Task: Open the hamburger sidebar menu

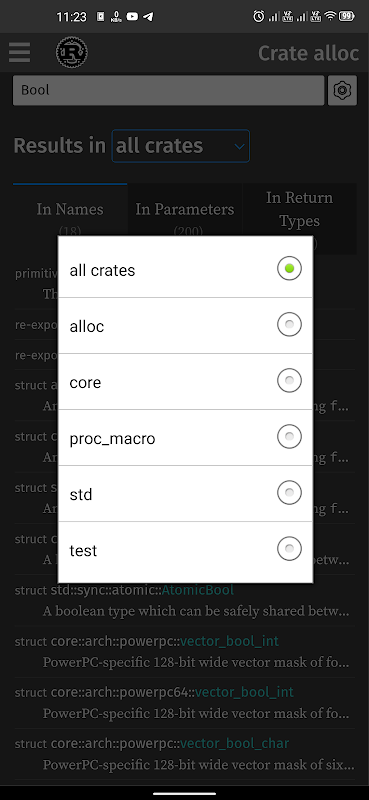Action: [19, 53]
